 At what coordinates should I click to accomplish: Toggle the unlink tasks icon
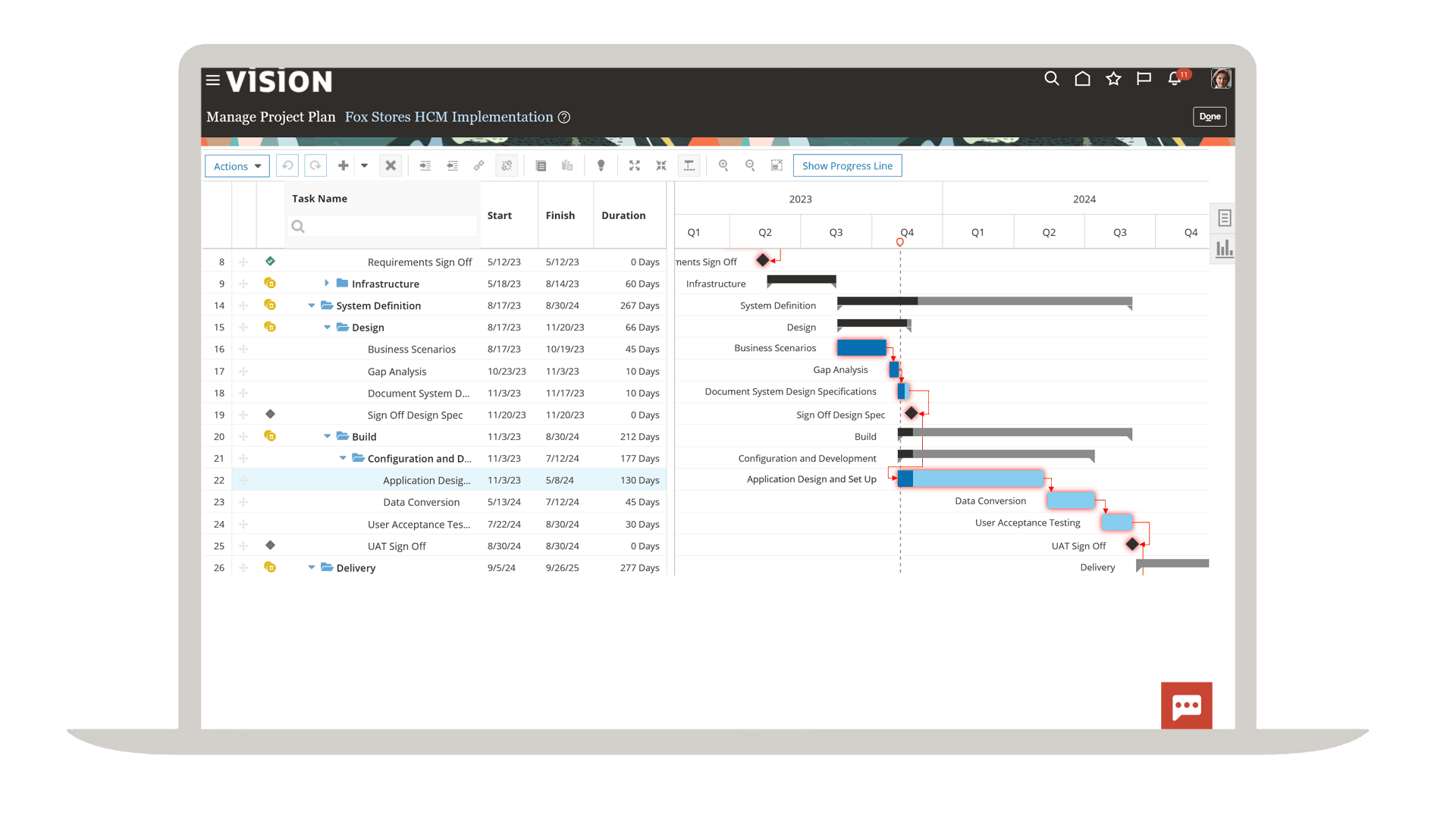(x=507, y=165)
